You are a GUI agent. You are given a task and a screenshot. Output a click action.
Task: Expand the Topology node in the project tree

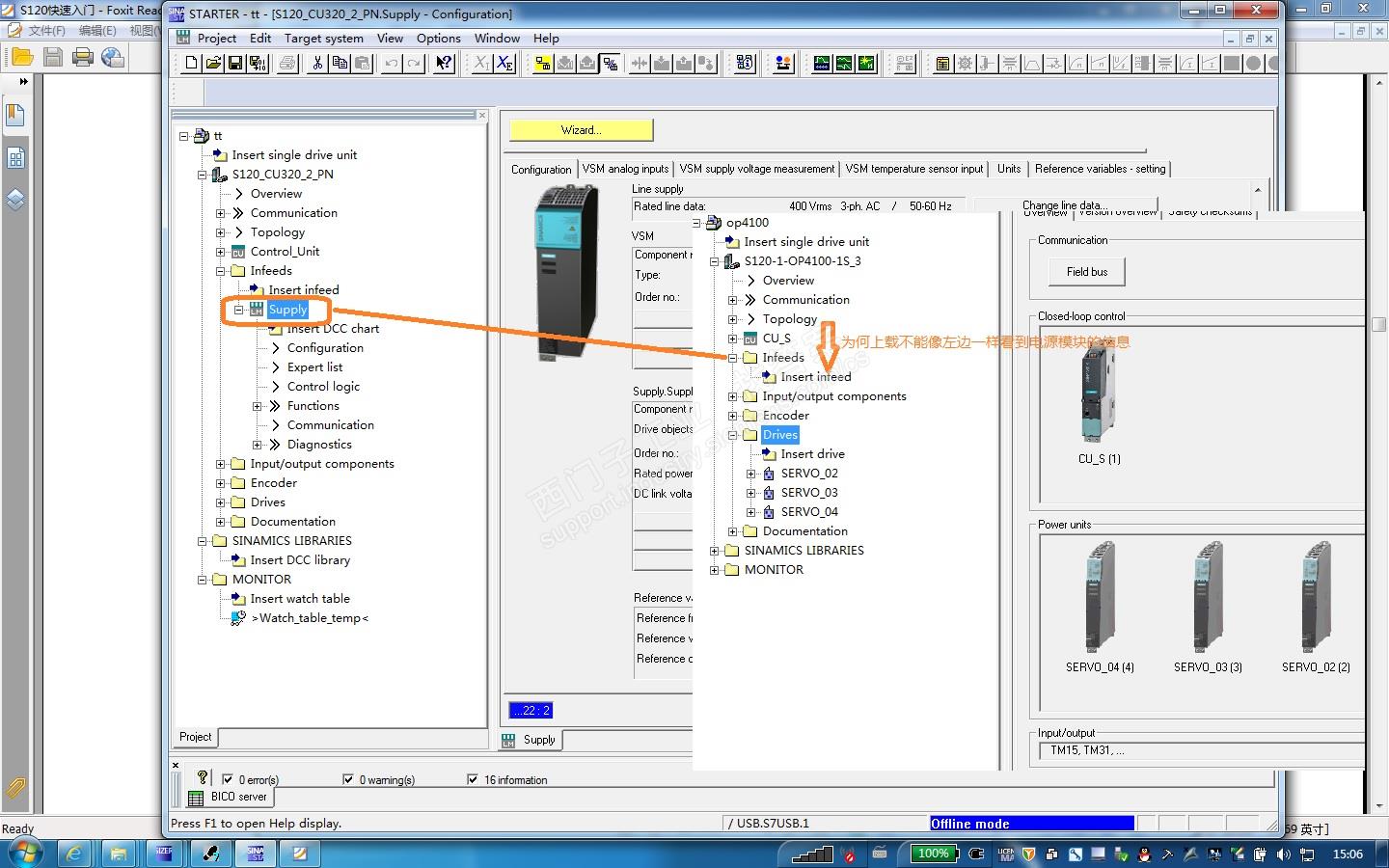click(x=221, y=232)
